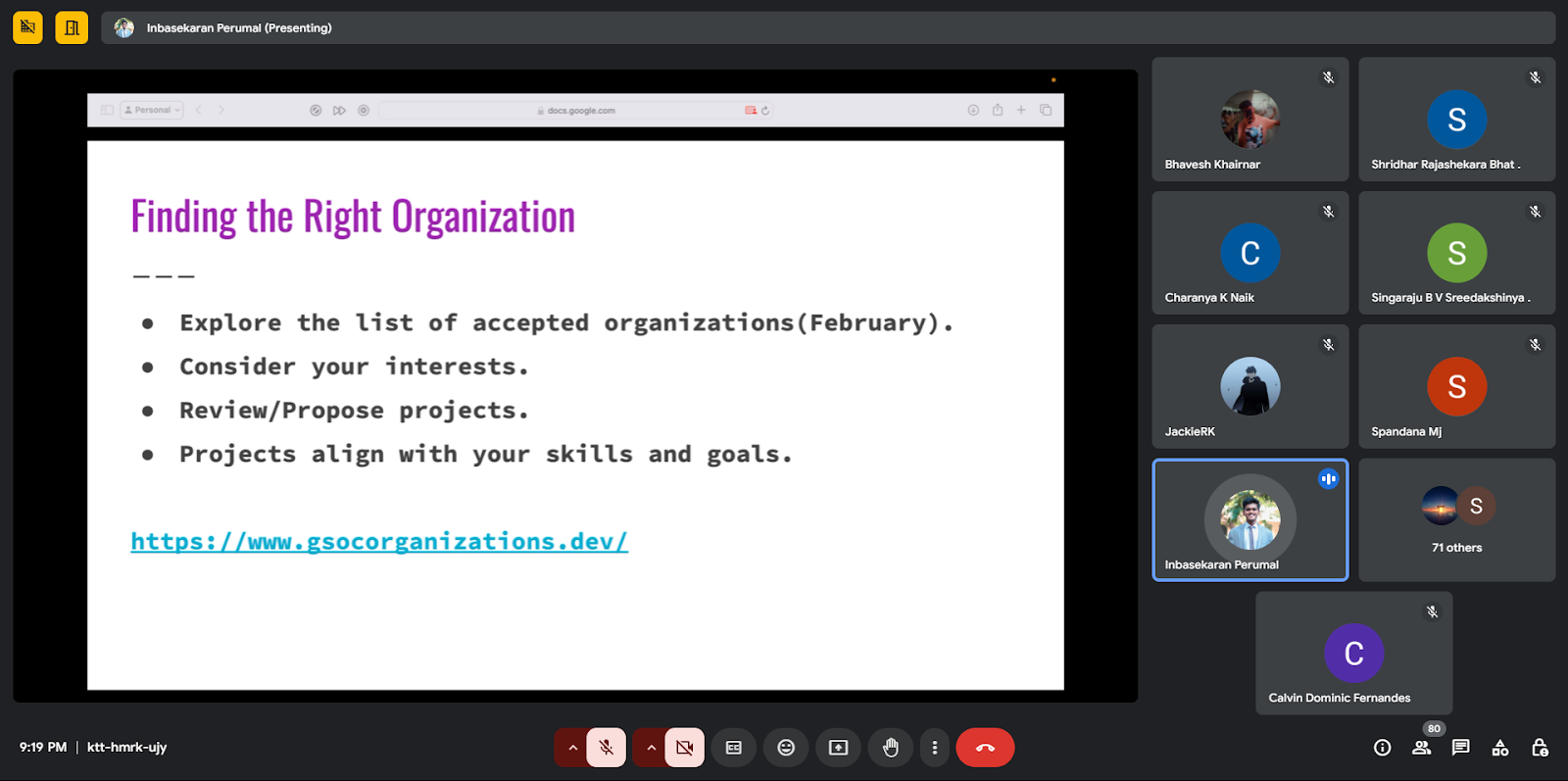The image size is (1568, 781).
Task: Expand audio settings arrow beside microphone
Action: (572, 748)
